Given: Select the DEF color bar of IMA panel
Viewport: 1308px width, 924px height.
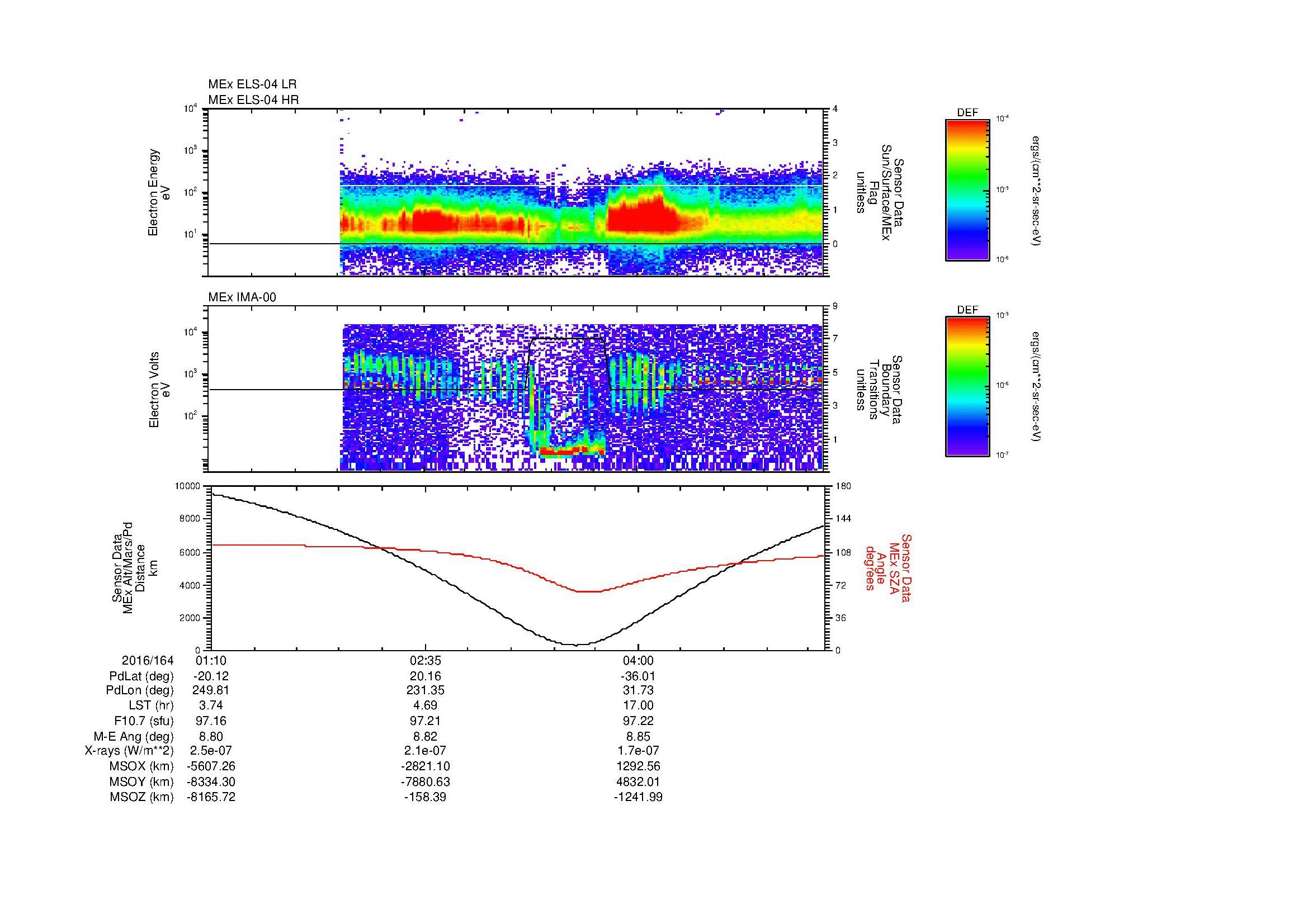Looking at the screenshot, I should pyautogui.click(x=967, y=387).
